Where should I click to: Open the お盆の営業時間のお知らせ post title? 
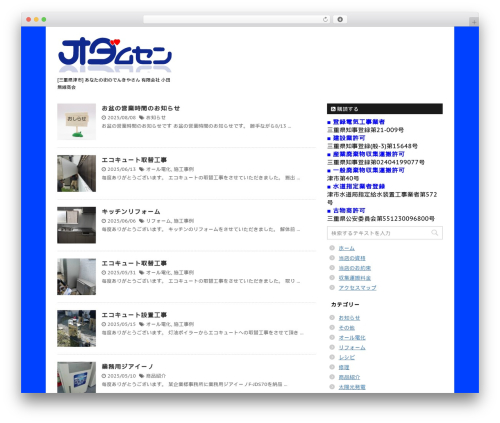pos(140,108)
